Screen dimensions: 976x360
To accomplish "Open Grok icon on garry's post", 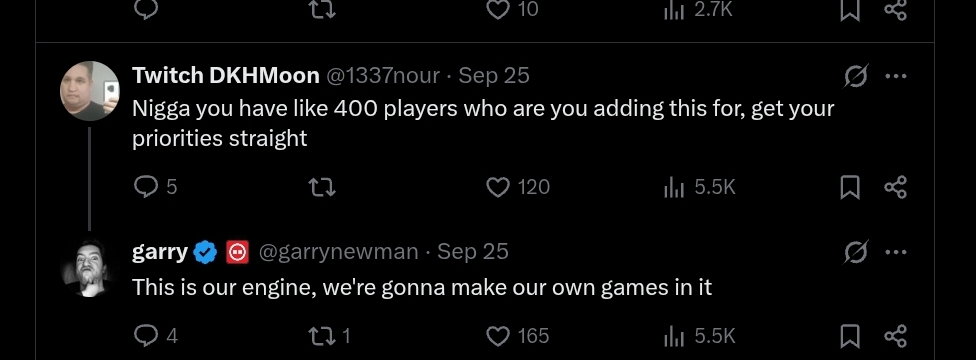I will tap(856, 252).
